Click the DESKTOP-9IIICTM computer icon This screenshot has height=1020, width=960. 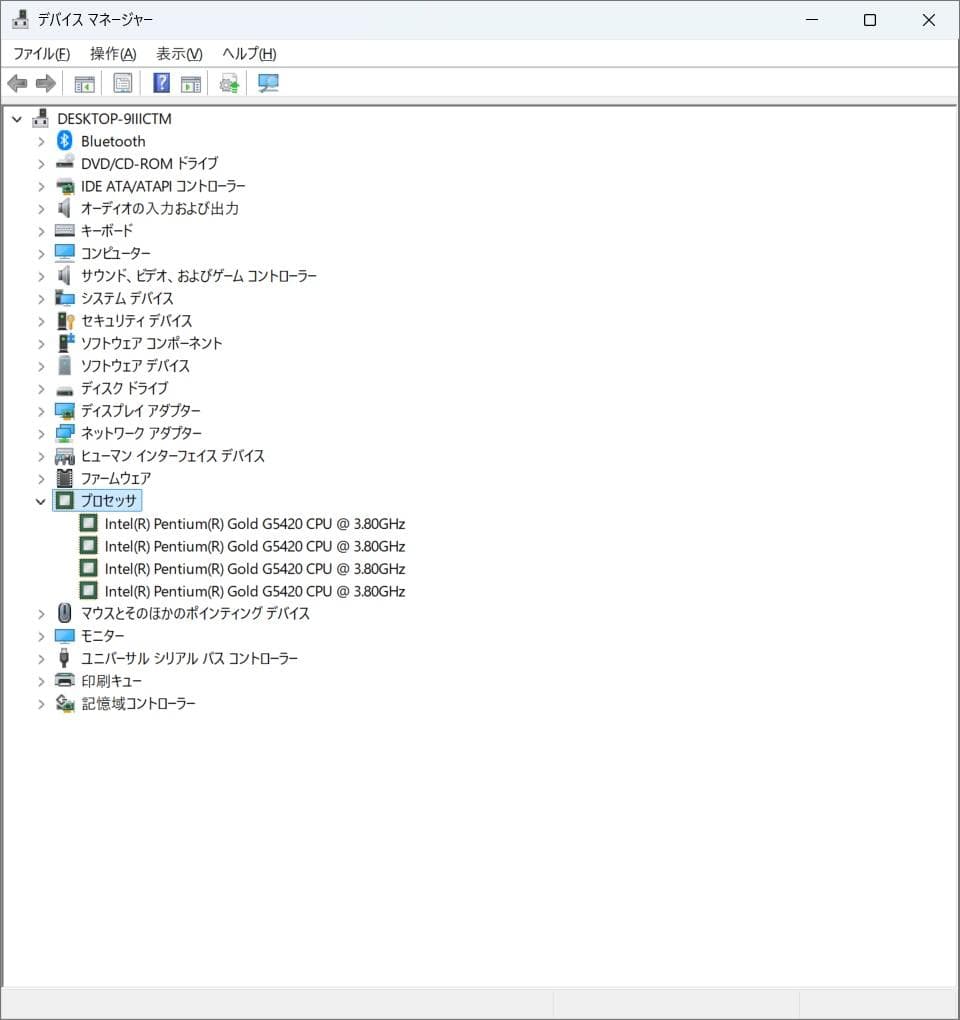click(x=40, y=118)
